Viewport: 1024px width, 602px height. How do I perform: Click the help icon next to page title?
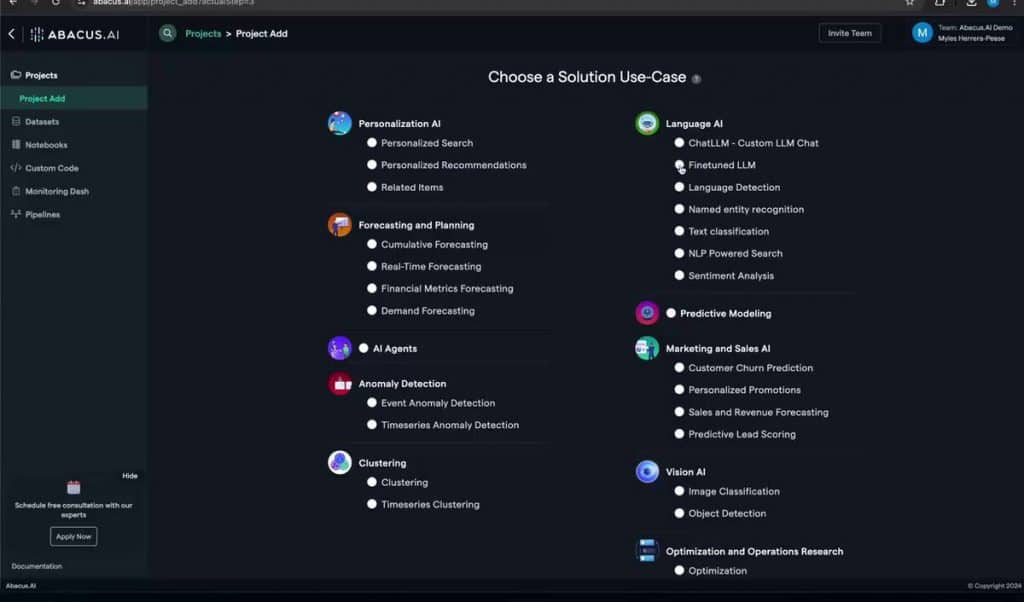tap(696, 79)
